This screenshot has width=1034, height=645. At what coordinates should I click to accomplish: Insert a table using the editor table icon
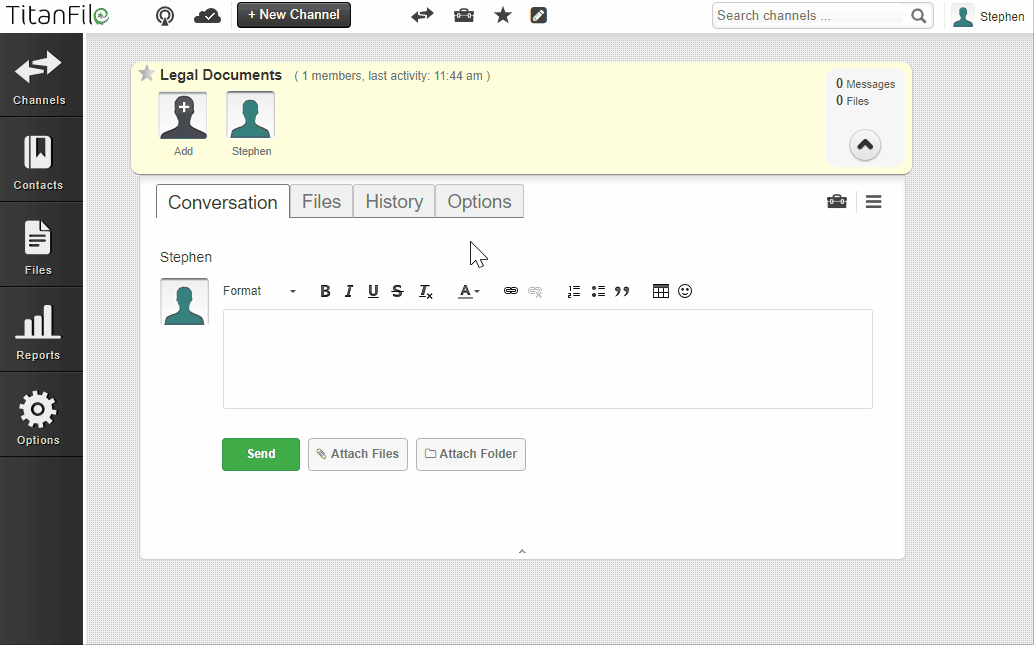tap(660, 291)
